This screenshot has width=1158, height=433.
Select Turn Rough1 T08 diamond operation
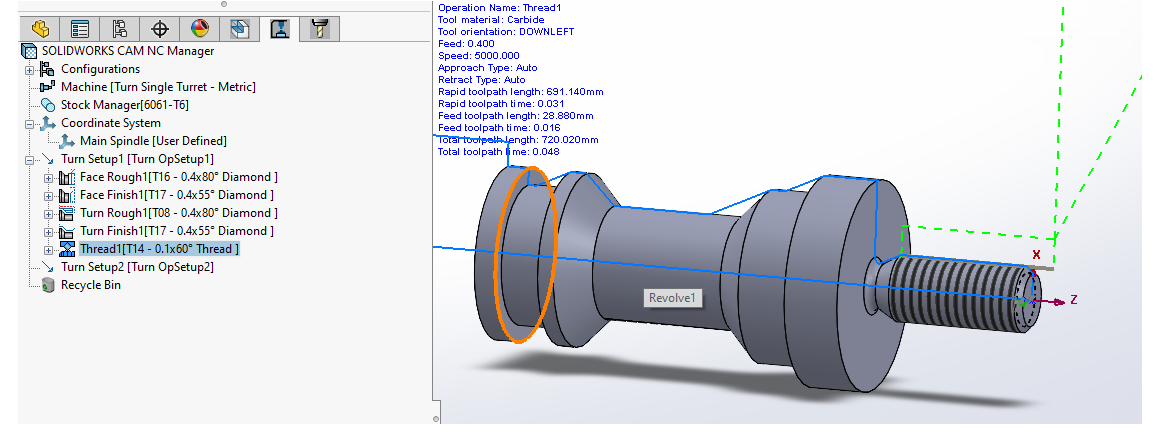click(179, 213)
